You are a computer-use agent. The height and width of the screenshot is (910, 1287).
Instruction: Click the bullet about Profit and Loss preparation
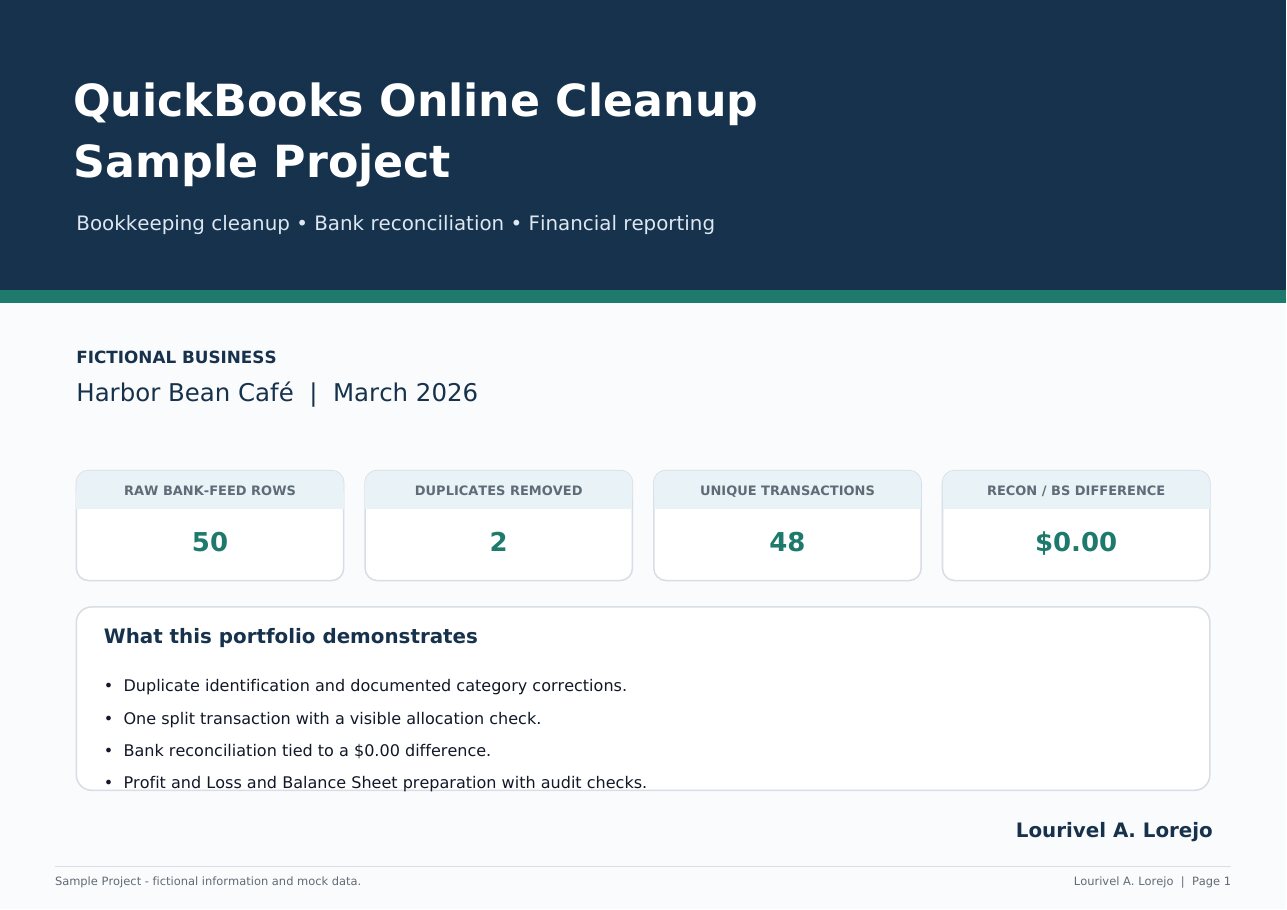(375, 782)
